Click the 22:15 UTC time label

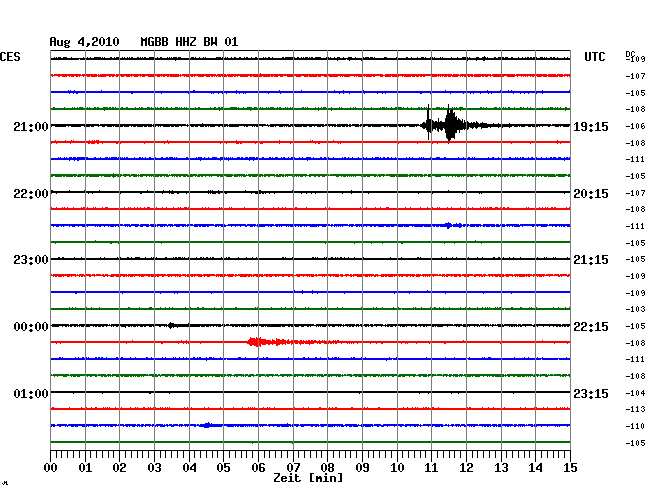pos(591,327)
